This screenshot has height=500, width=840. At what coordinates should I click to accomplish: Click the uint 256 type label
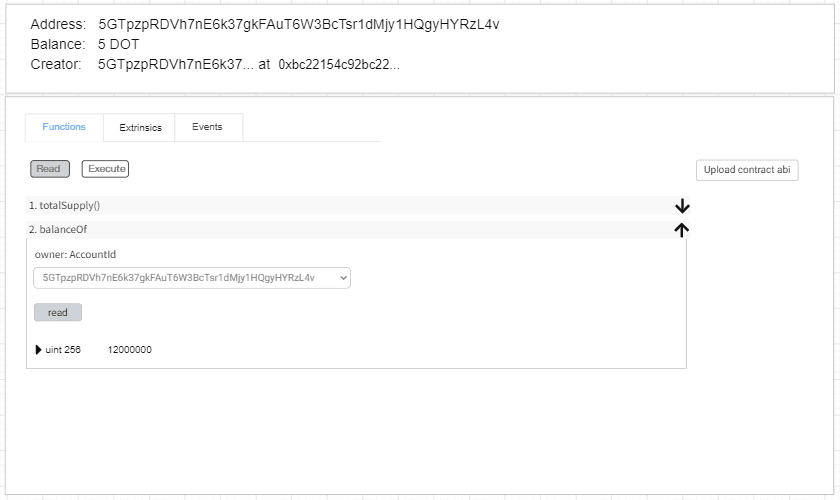coord(63,350)
